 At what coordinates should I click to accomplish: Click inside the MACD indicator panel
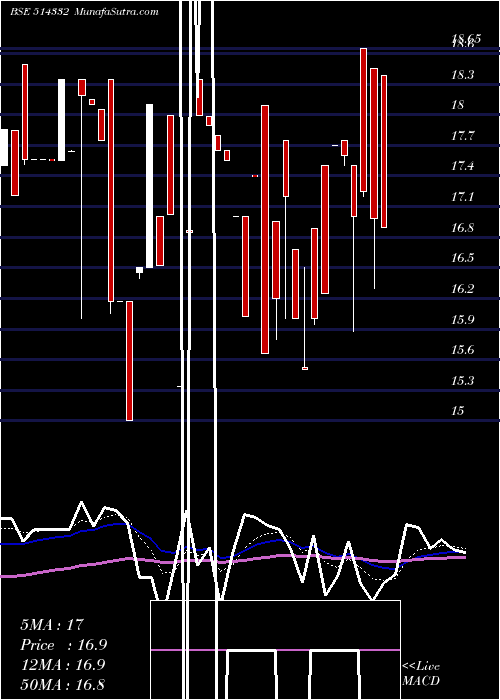275,650
